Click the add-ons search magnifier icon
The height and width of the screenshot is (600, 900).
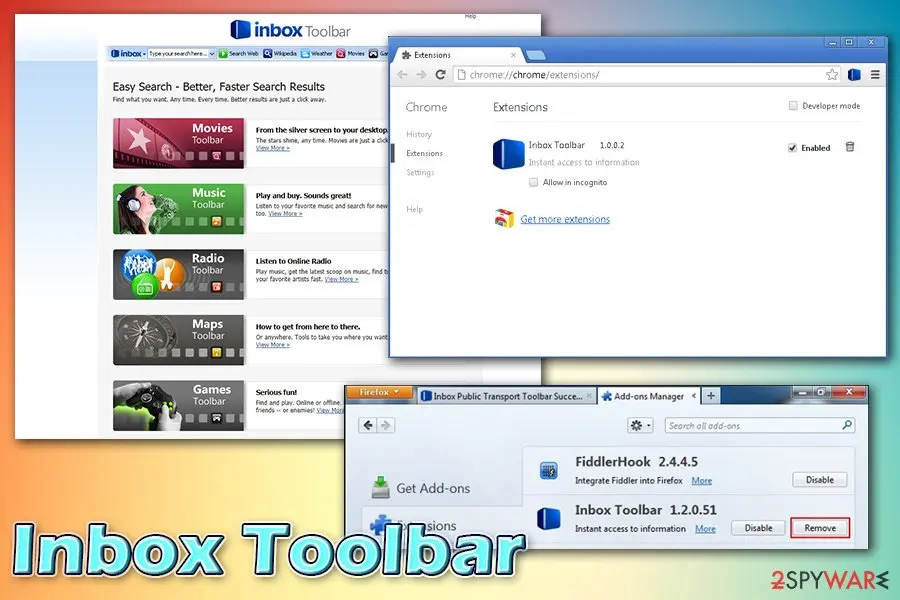pyautogui.click(x=847, y=425)
